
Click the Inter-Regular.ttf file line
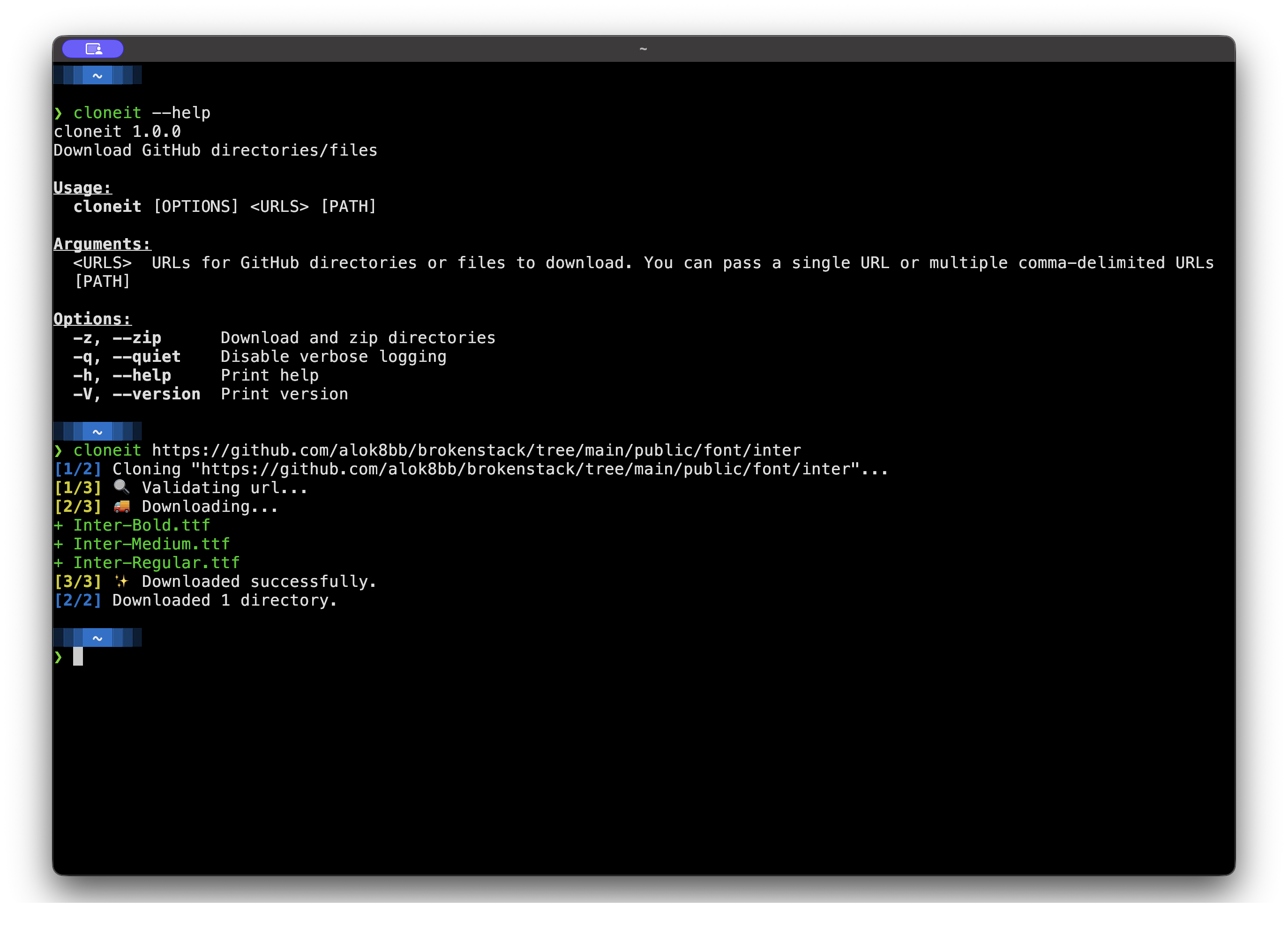[156, 563]
